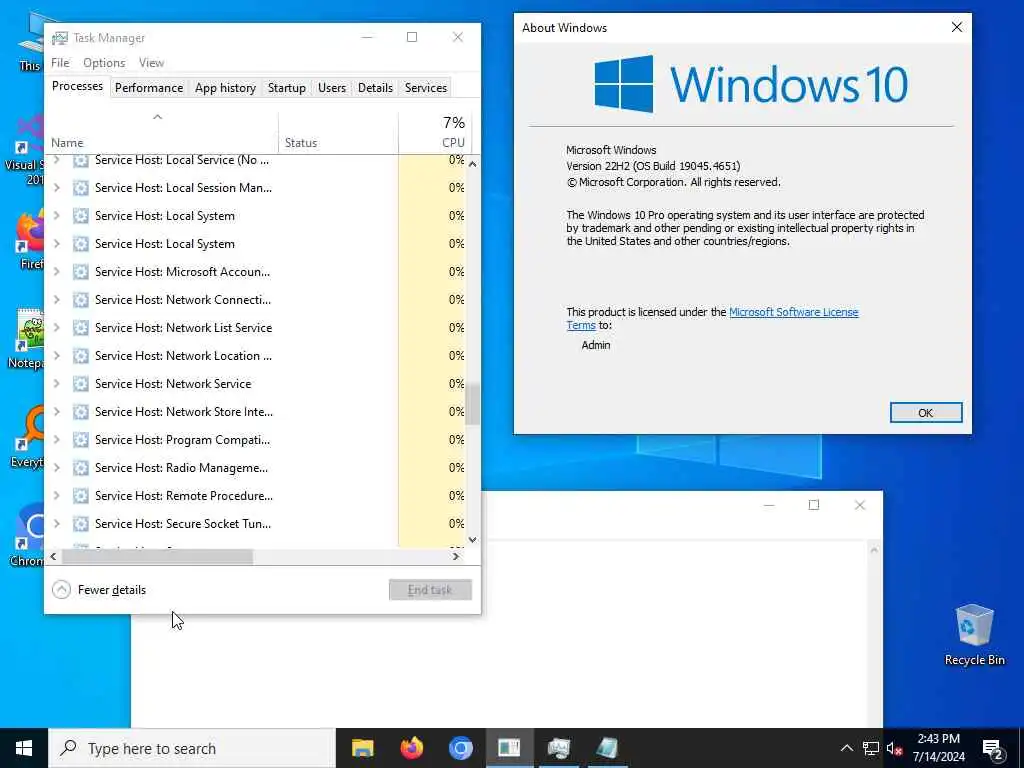Click scroll down arrow of process list

coord(472,540)
